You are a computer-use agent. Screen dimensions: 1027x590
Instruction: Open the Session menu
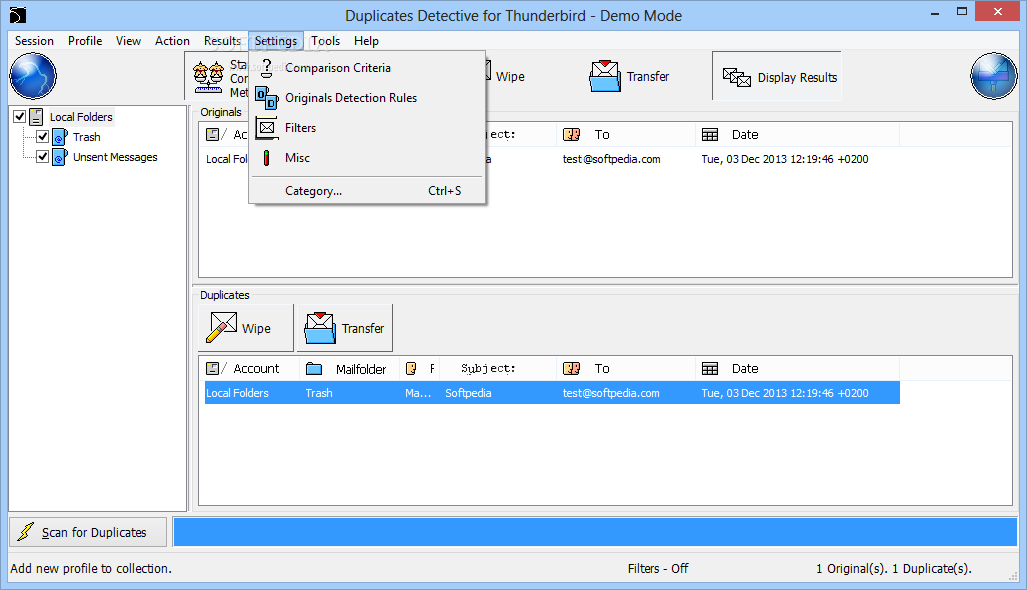click(34, 41)
